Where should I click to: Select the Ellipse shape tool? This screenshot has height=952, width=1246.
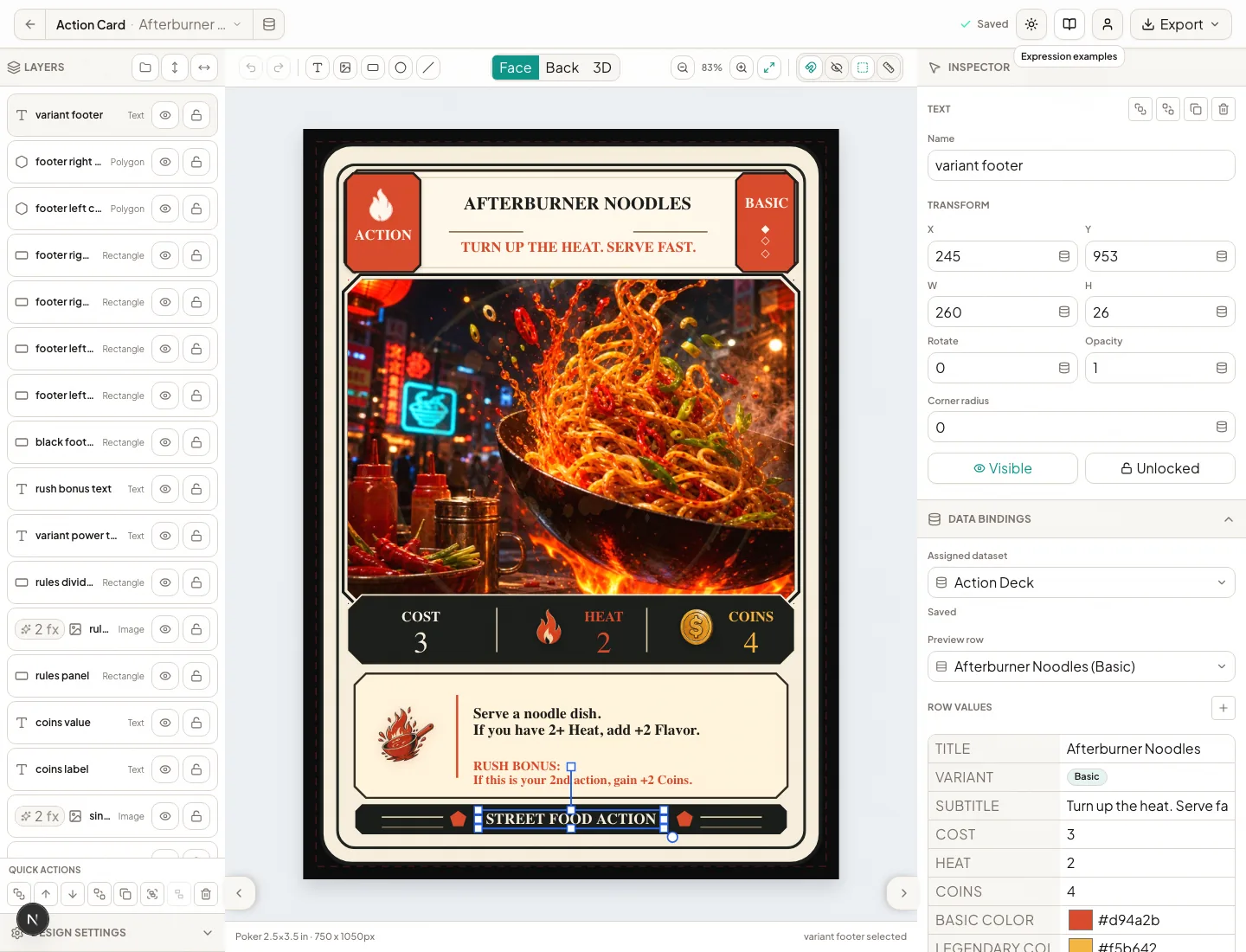401,68
